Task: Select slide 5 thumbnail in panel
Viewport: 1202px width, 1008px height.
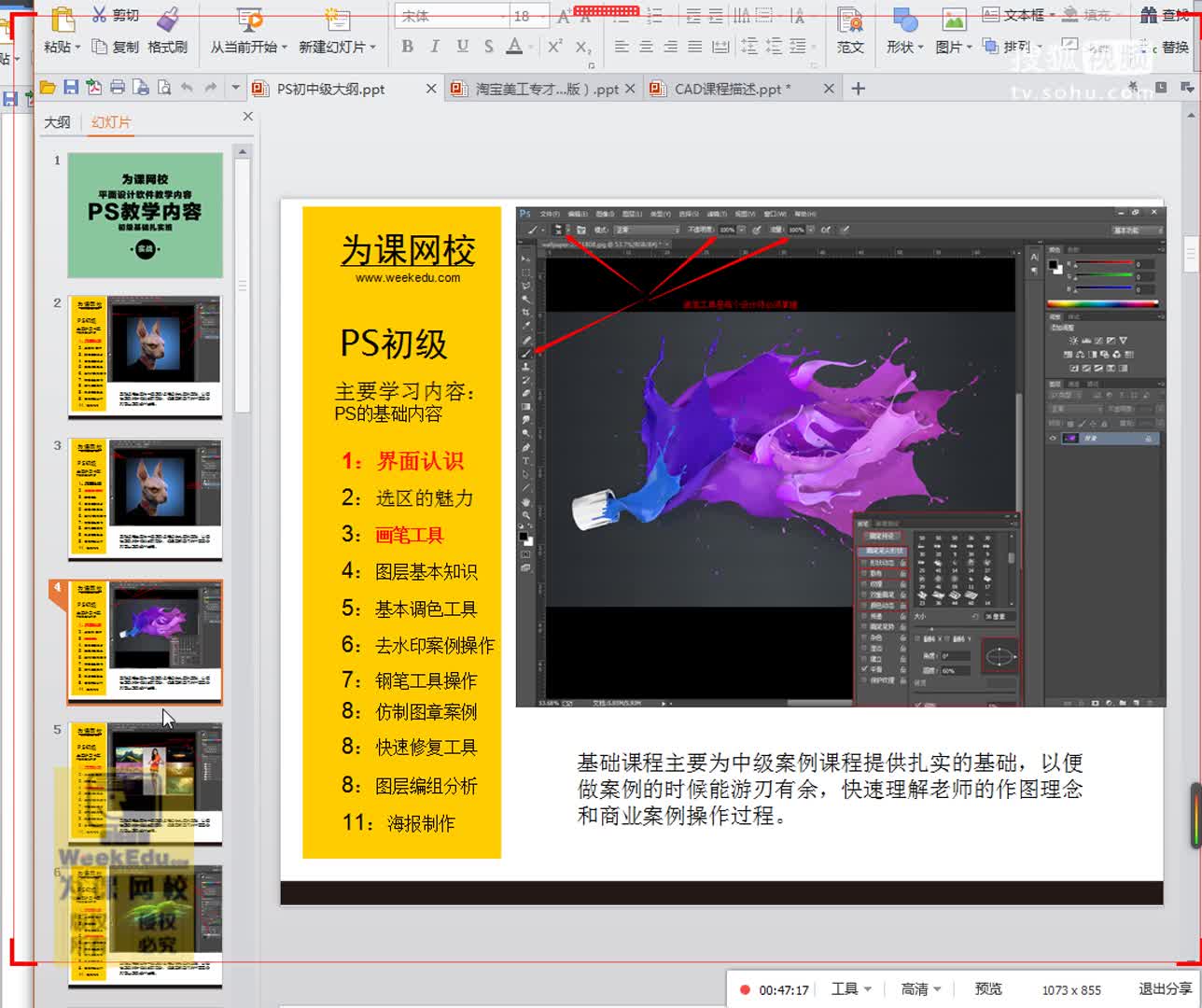Action: coord(145,785)
